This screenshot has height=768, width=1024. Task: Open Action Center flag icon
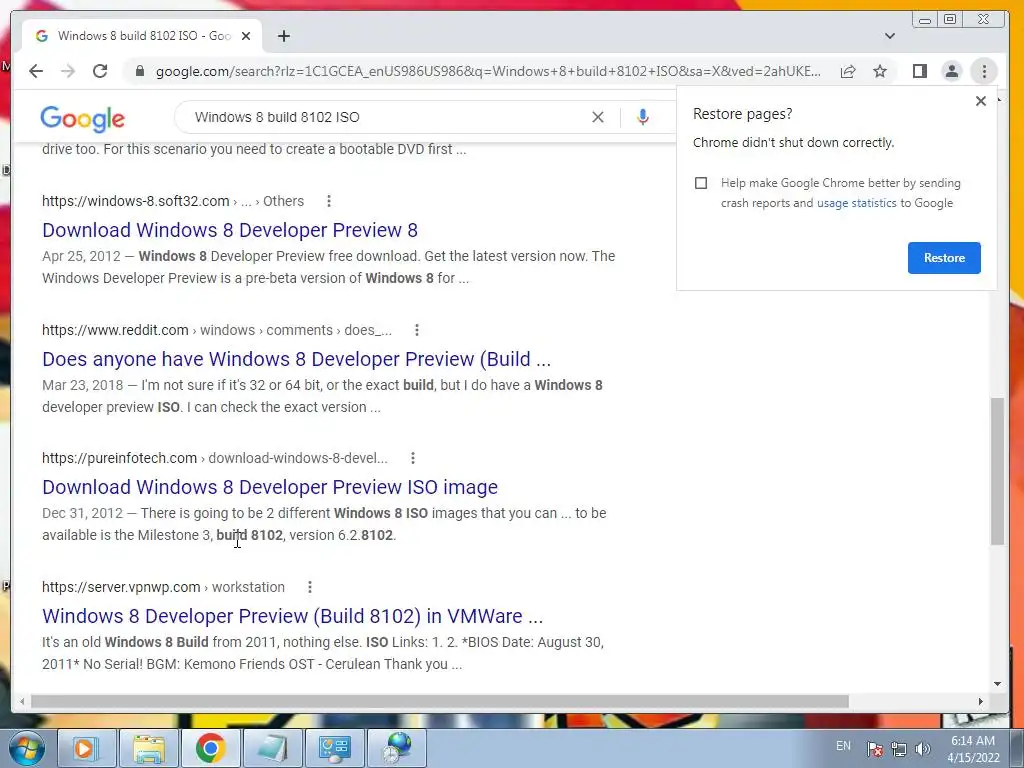875,749
